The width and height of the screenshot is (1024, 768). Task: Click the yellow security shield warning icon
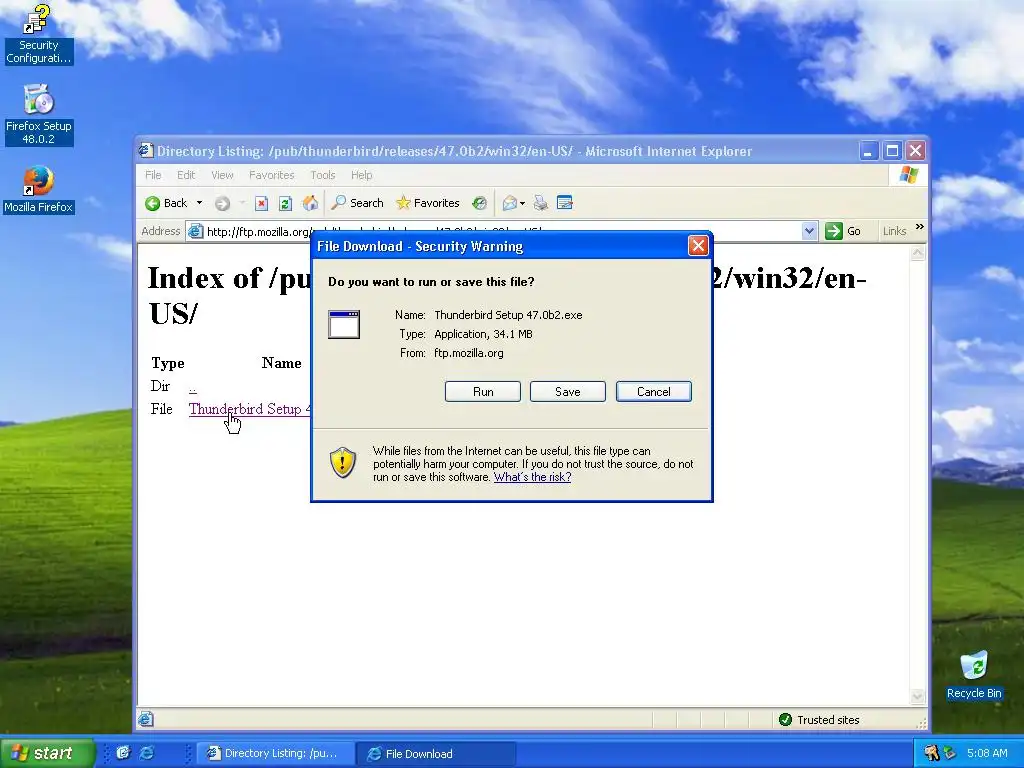point(343,463)
